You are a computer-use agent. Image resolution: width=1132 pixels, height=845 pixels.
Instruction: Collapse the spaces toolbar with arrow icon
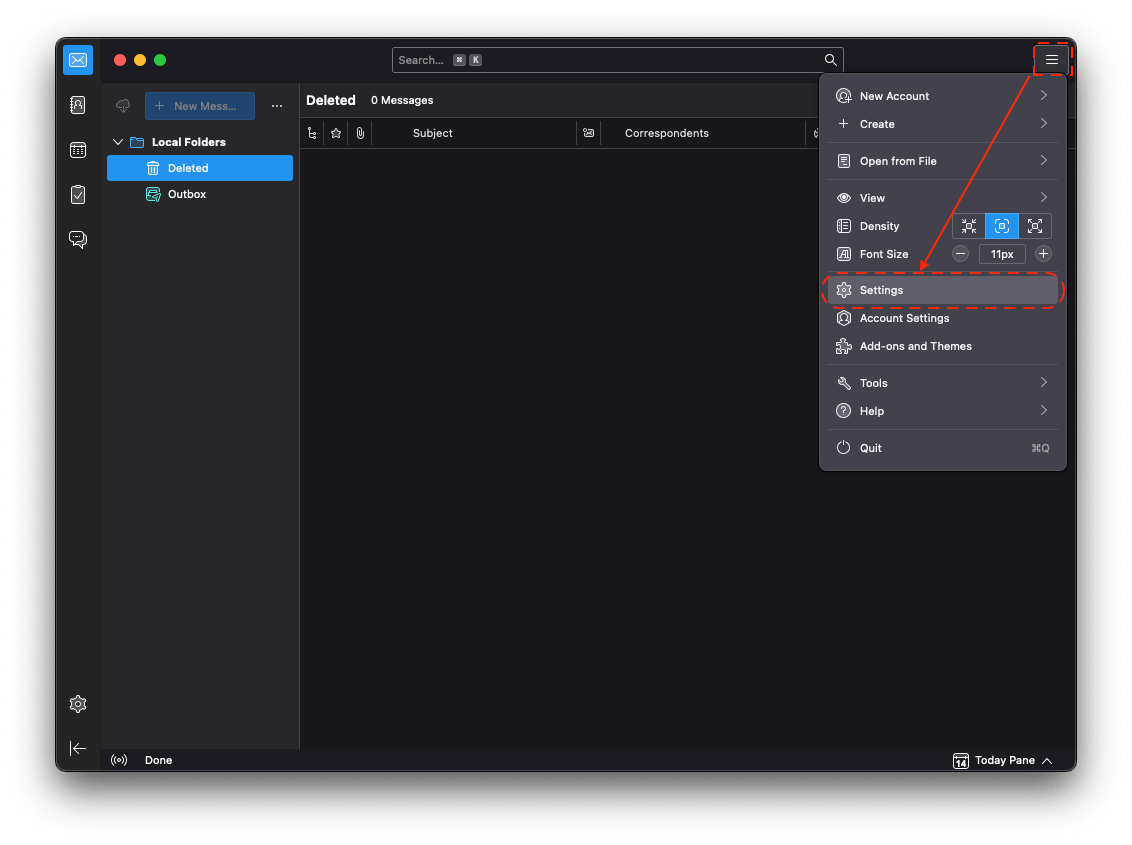[x=78, y=748]
